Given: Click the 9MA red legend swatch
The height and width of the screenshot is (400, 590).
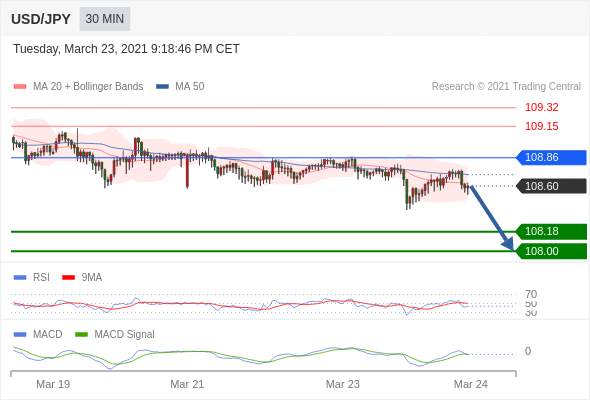Looking at the screenshot, I should click(68, 278).
